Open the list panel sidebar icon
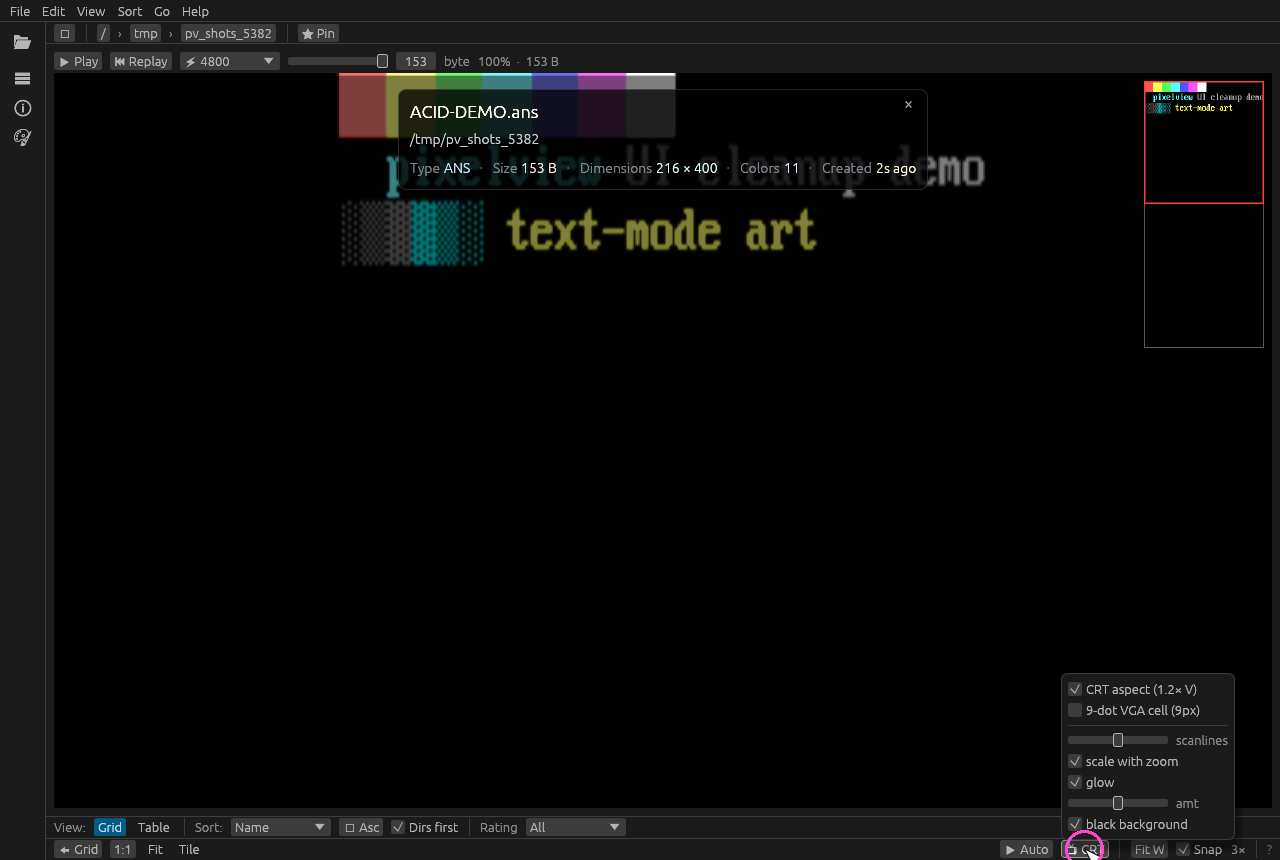1280x860 pixels. click(x=22, y=78)
